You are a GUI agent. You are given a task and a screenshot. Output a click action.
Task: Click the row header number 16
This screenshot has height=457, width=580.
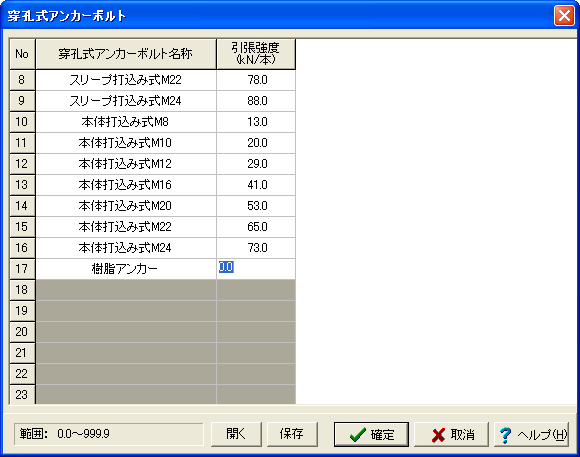[x=22, y=248]
